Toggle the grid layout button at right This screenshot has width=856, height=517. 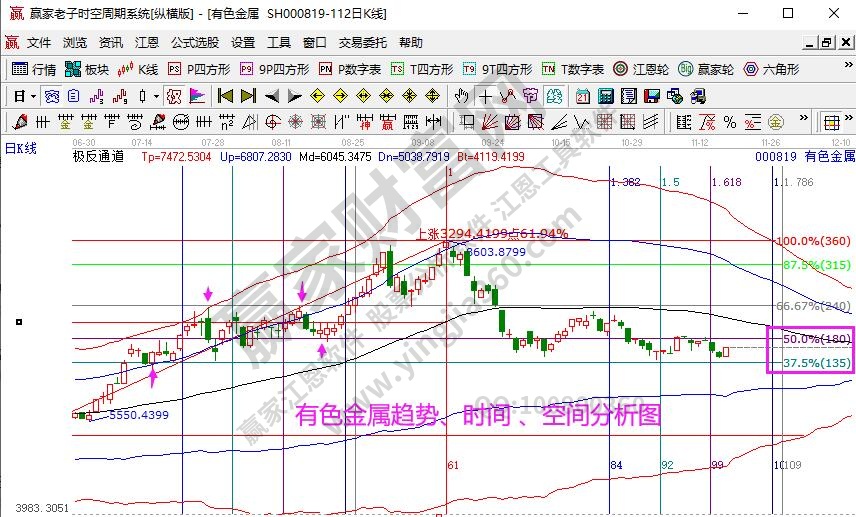(x=831, y=122)
